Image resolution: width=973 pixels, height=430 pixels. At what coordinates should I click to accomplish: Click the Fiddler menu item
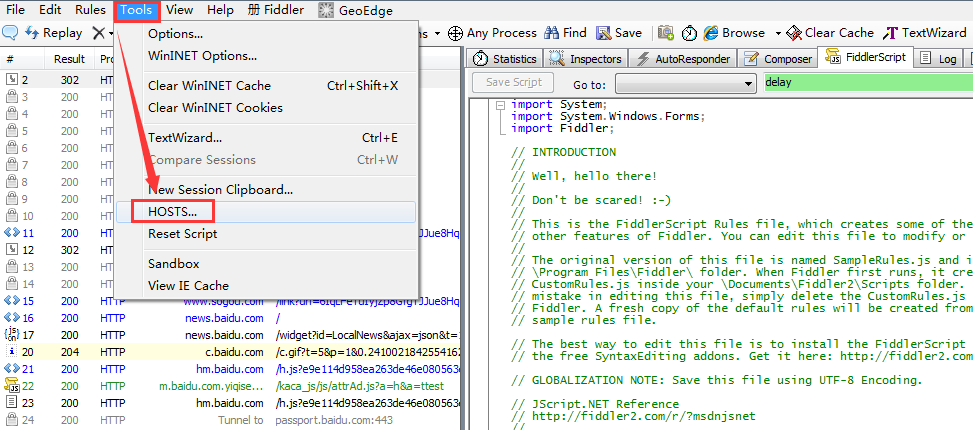pos(276,10)
